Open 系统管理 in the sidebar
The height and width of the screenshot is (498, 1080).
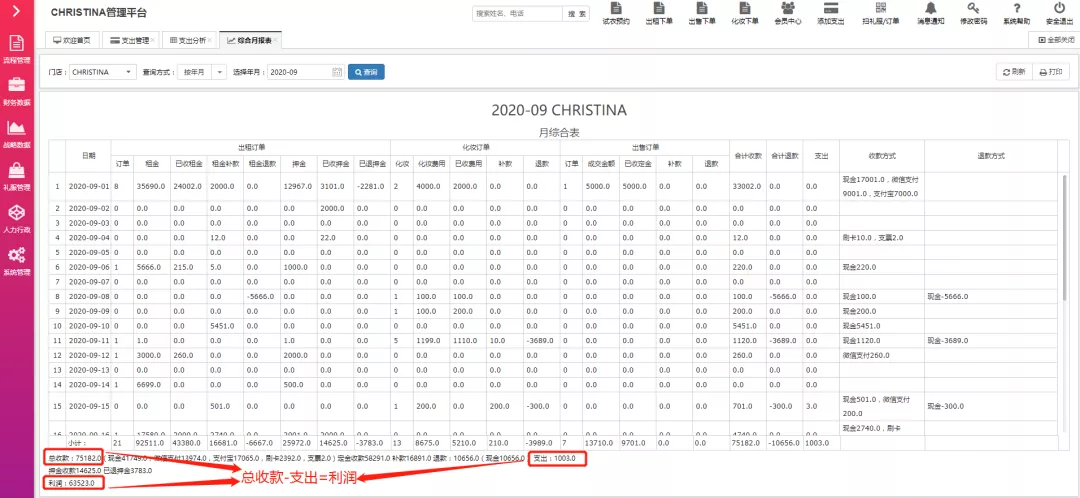pos(17,261)
